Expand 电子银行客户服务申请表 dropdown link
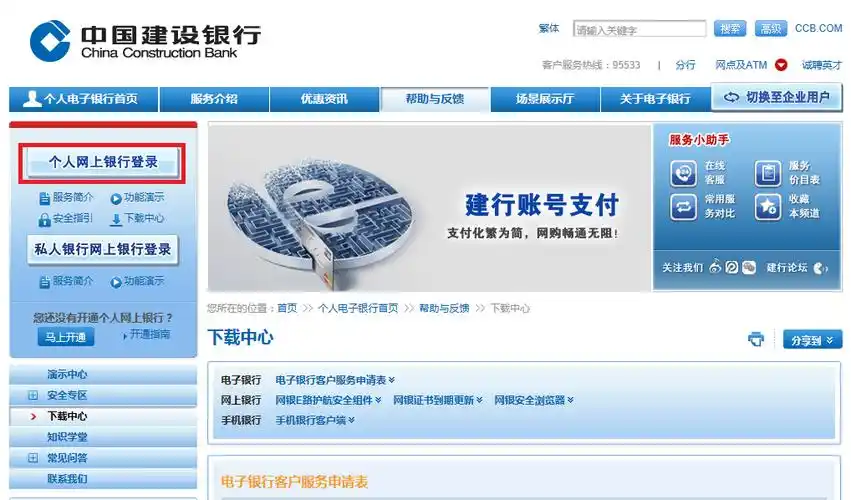The height and width of the screenshot is (500, 851). point(335,380)
